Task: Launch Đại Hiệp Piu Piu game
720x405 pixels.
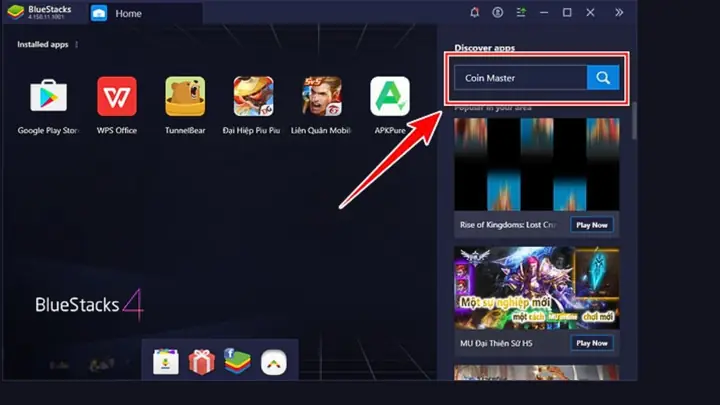Action: [x=253, y=96]
